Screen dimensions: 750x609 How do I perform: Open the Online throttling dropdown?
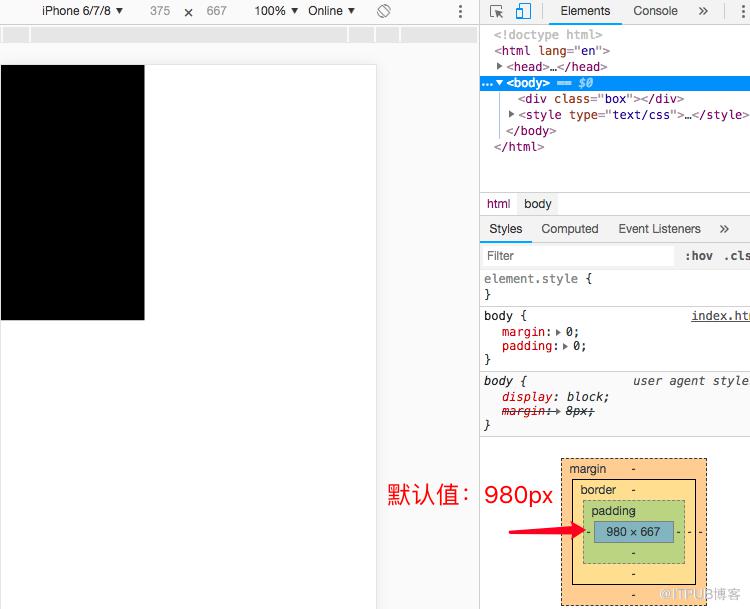point(331,11)
